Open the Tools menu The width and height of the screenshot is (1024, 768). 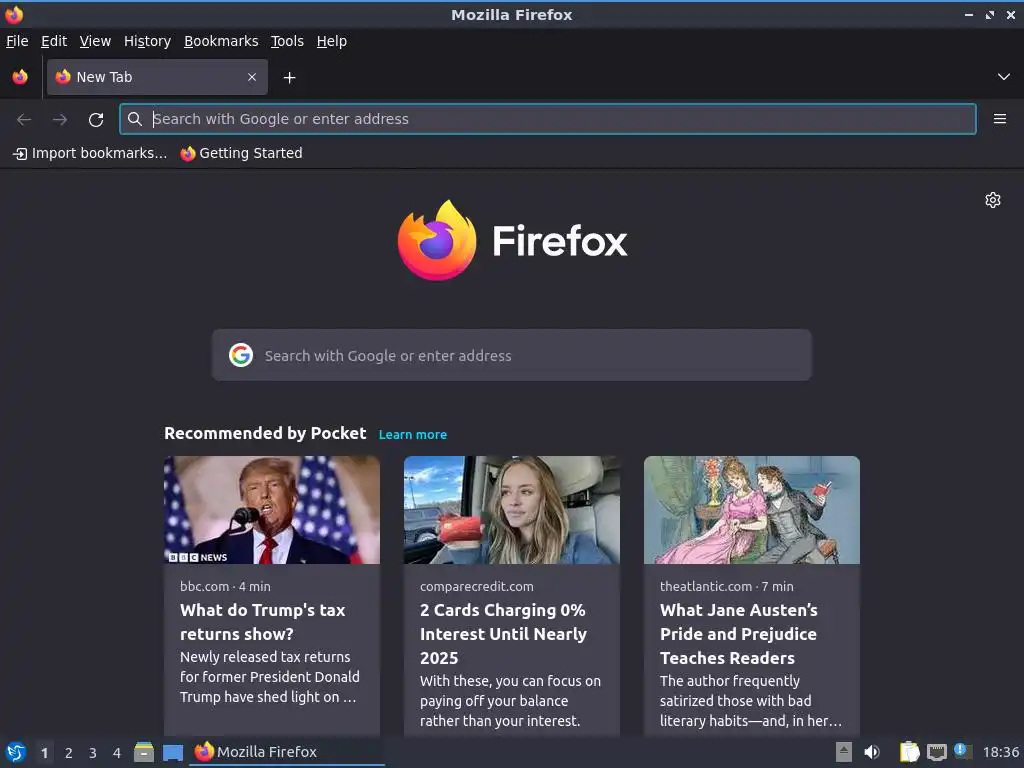[x=287, y=41]
